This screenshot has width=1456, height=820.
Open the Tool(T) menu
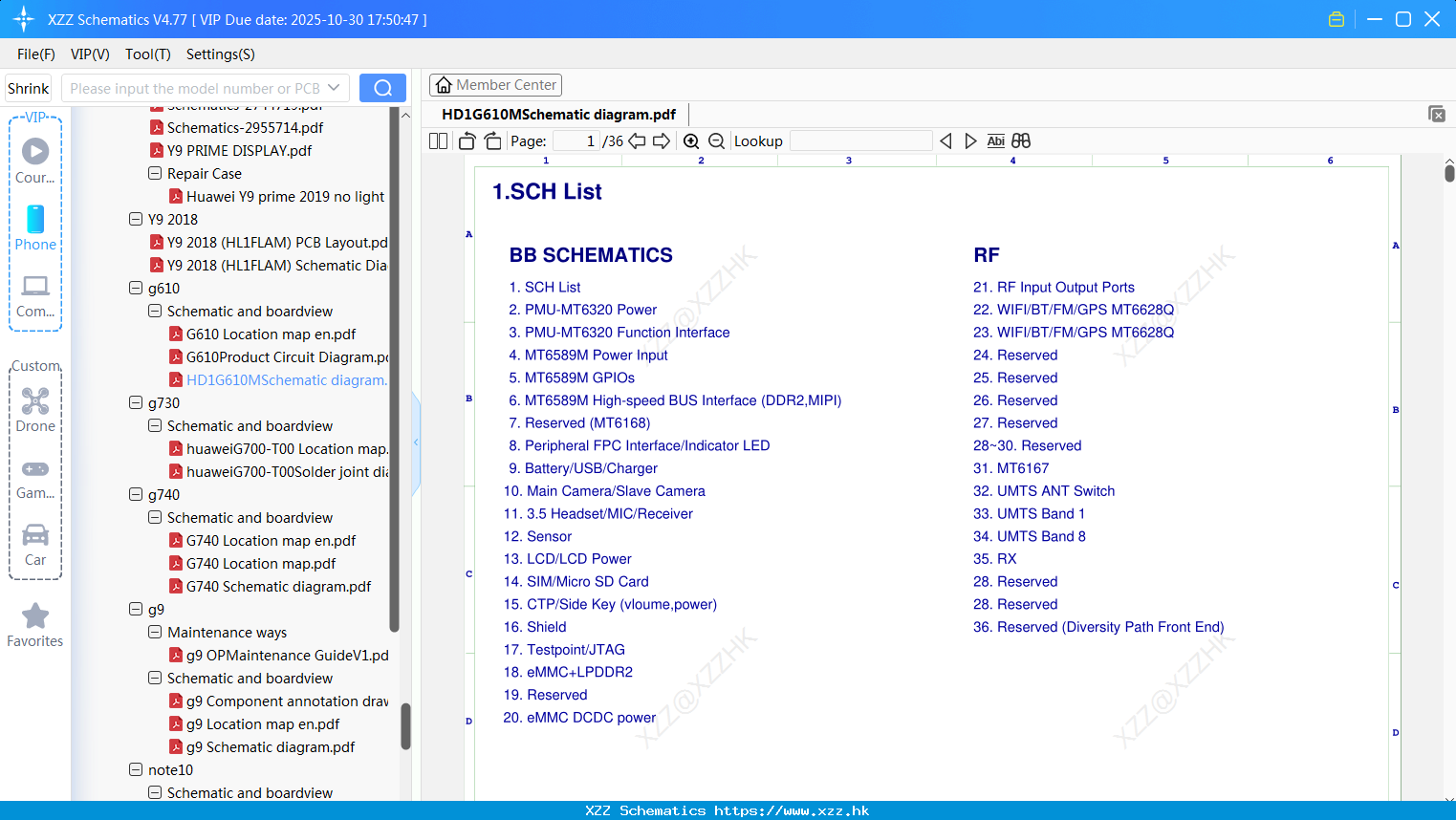(148, 54)
